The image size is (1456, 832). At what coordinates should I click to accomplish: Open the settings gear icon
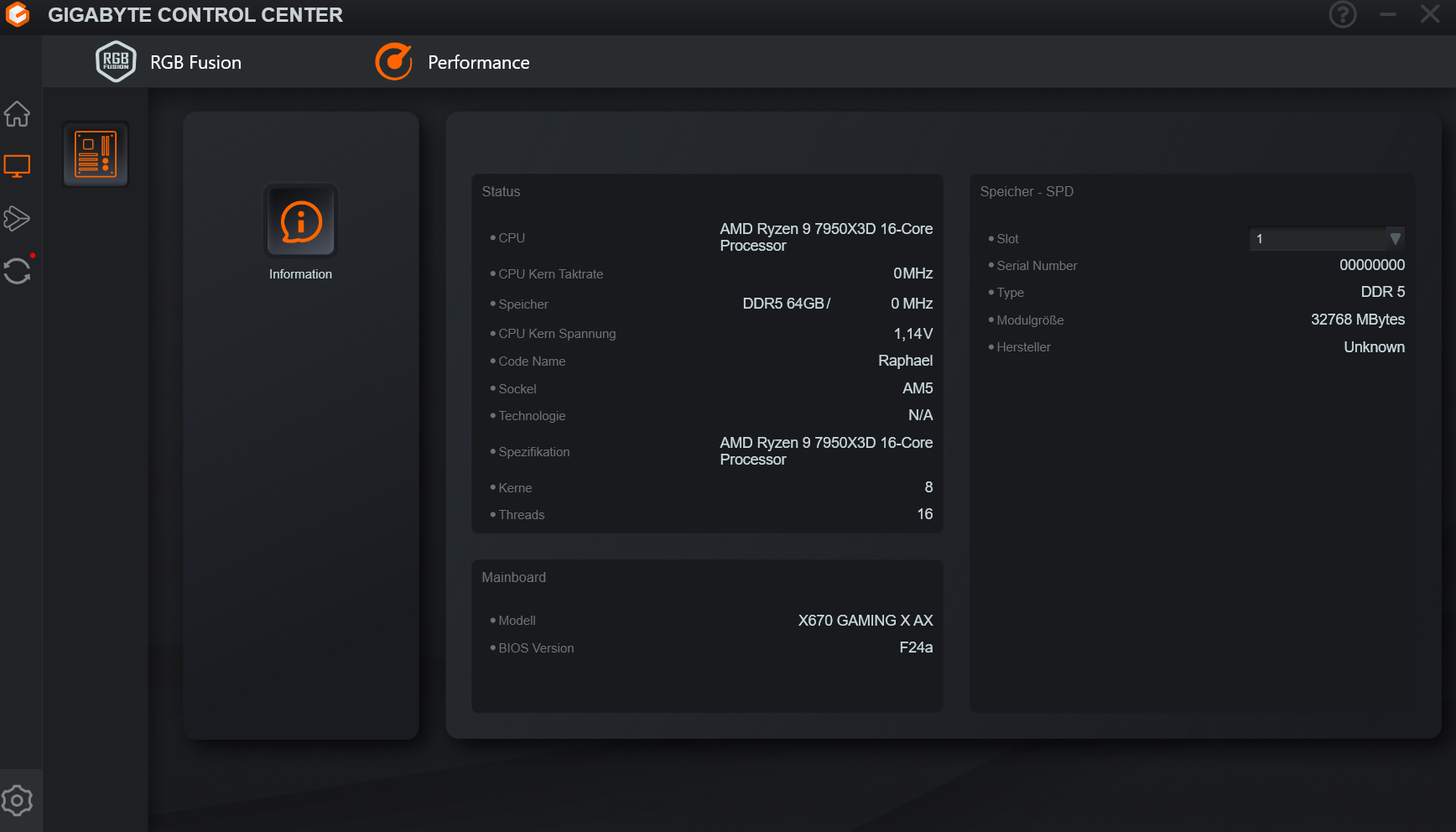point(17,801)
